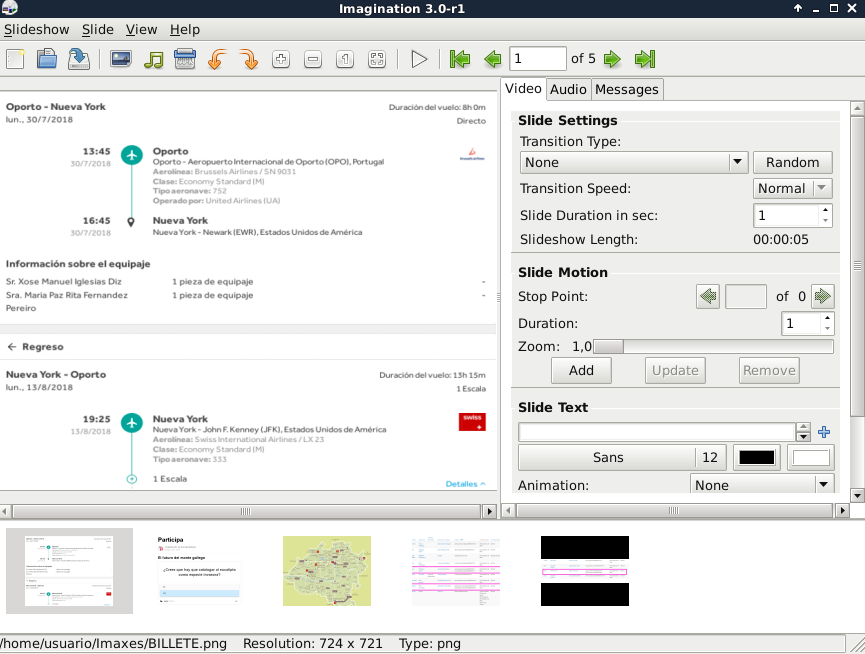Import pictures with the image icon
Viewport: 865px width, 654px height.
121,59
